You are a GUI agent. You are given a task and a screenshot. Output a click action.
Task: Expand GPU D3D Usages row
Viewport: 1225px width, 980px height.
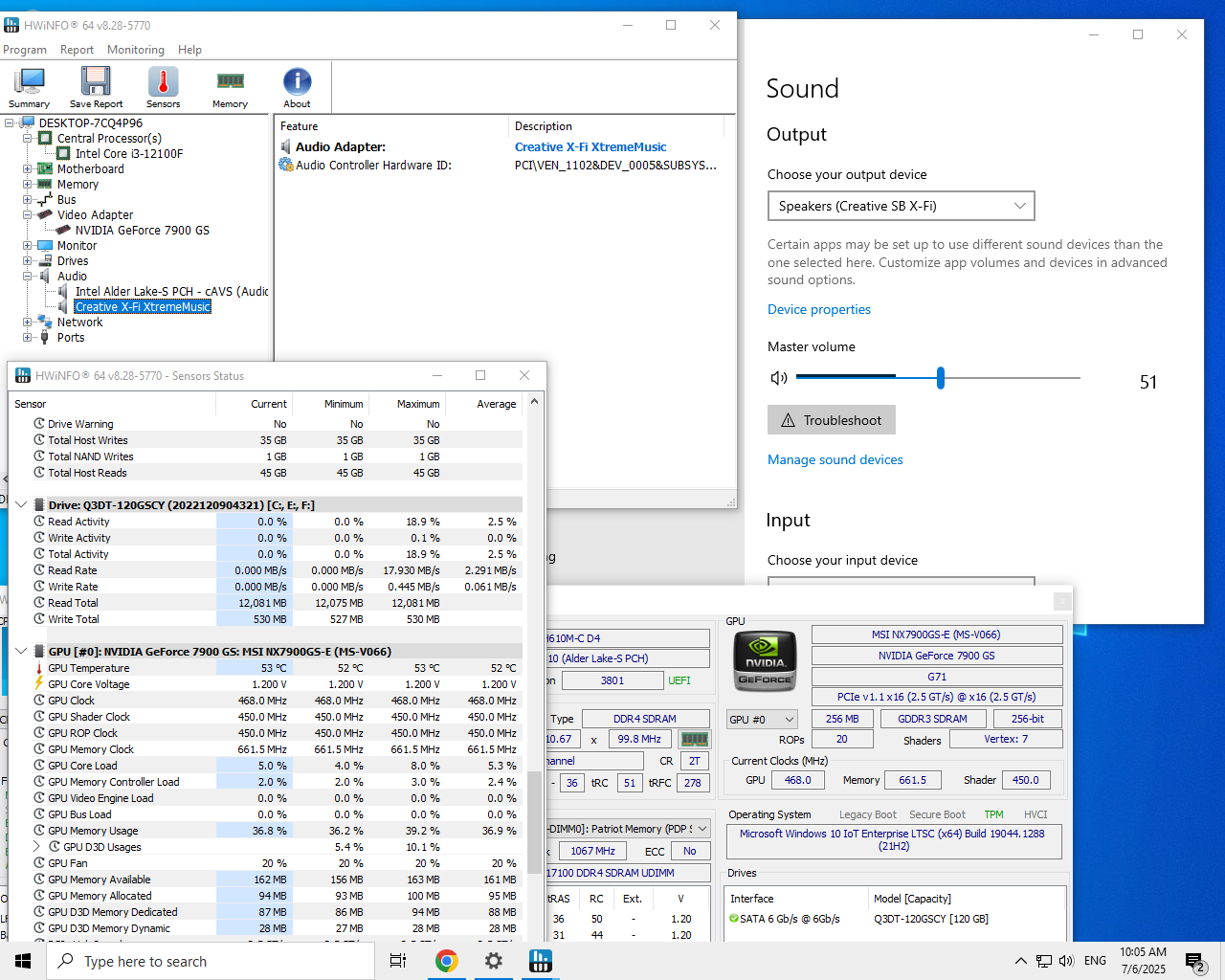[x=37, y=846]
